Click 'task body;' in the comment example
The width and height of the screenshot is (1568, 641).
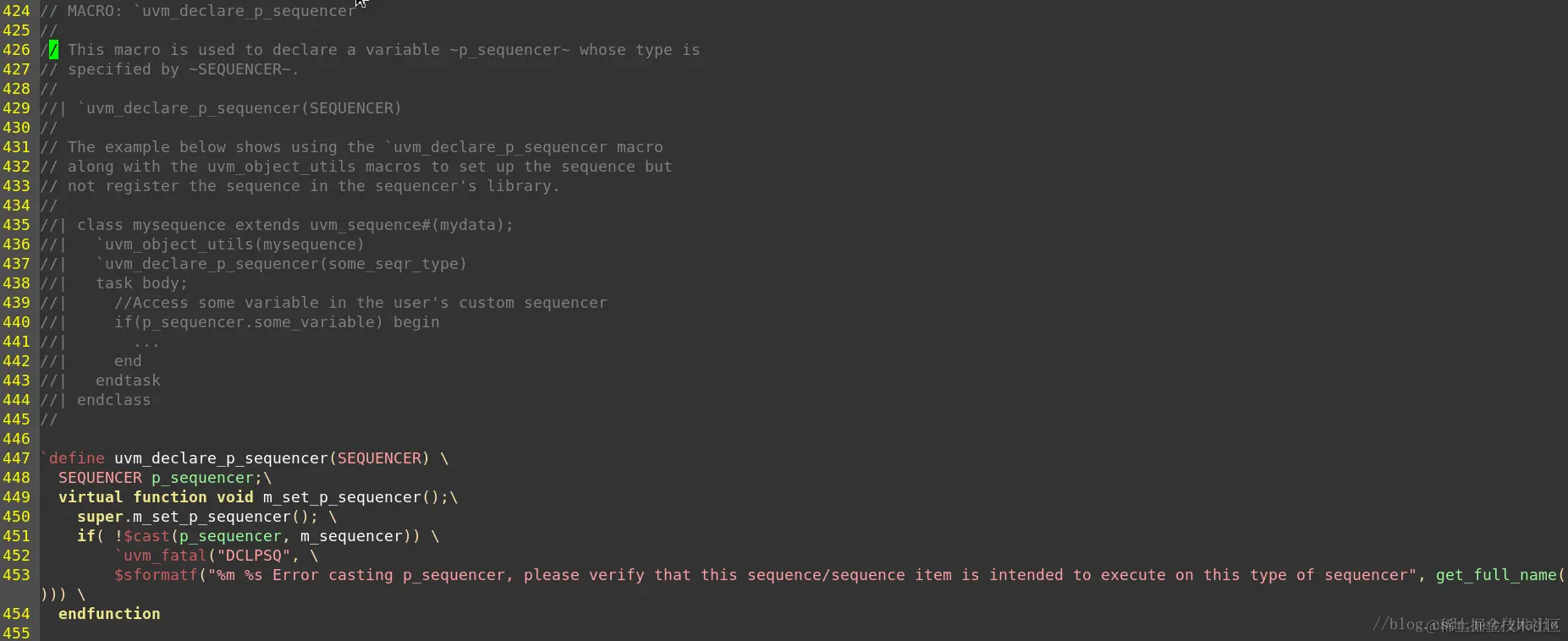pyautogui.click(x=141, y=283)
